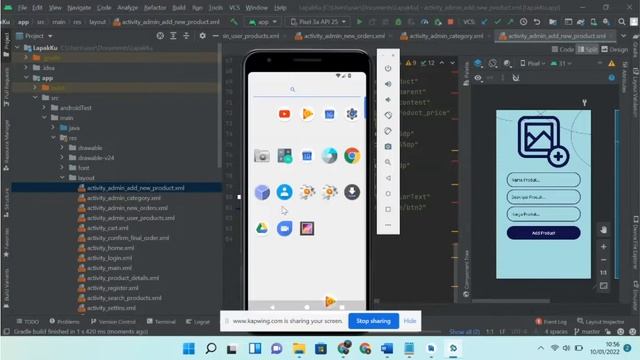The height and width of the screenshot is (360, 640).
Task: Toggle the design surface layers selector
Action: click(x=478, y=63)
